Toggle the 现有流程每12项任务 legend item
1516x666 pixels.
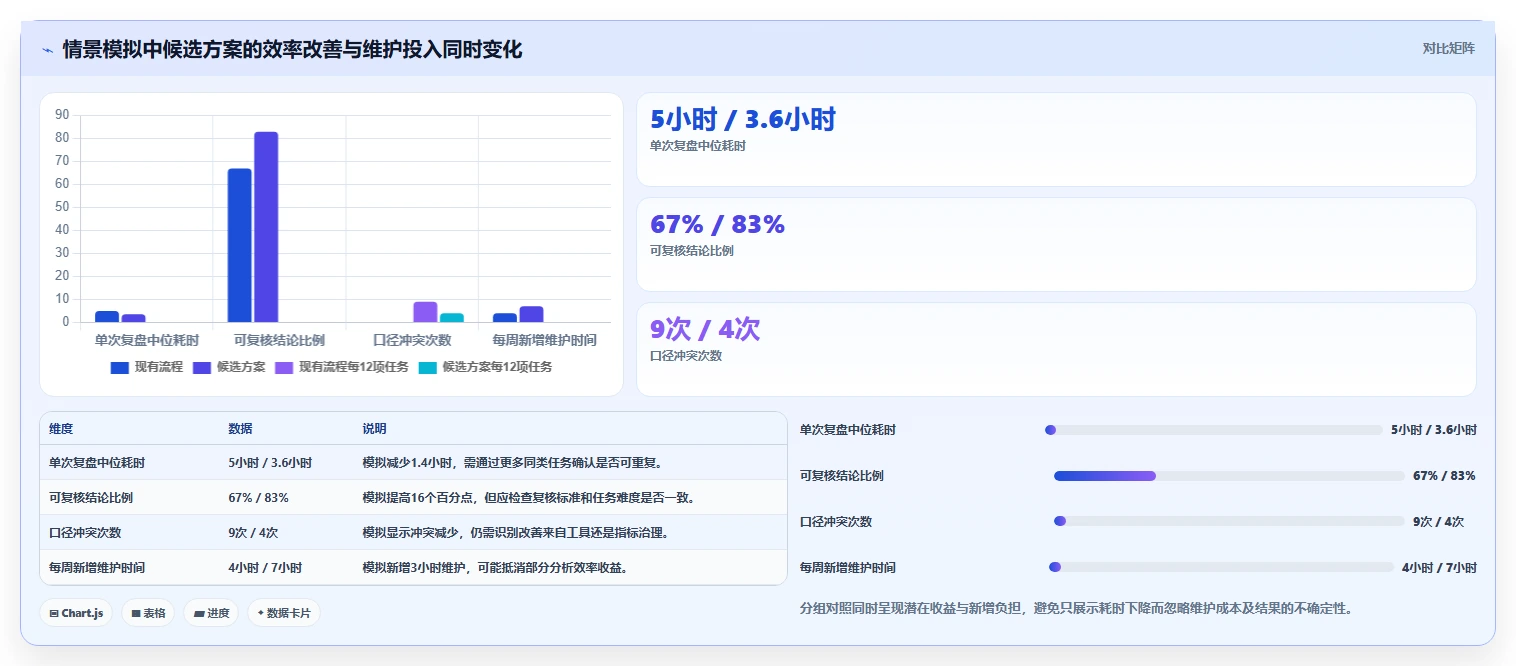341,367
